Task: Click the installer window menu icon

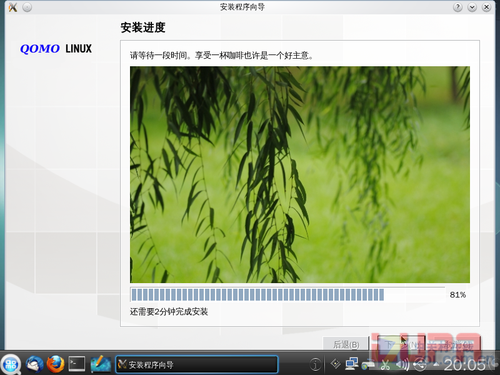Action: point(13,7)
